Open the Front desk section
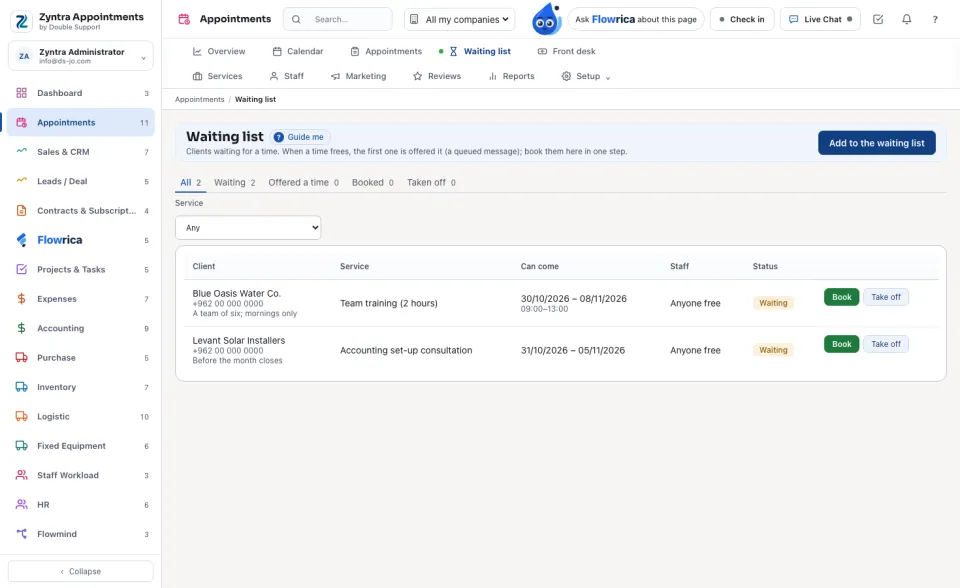The height and width of the screenshot is (588, 960). pos(566,51)
